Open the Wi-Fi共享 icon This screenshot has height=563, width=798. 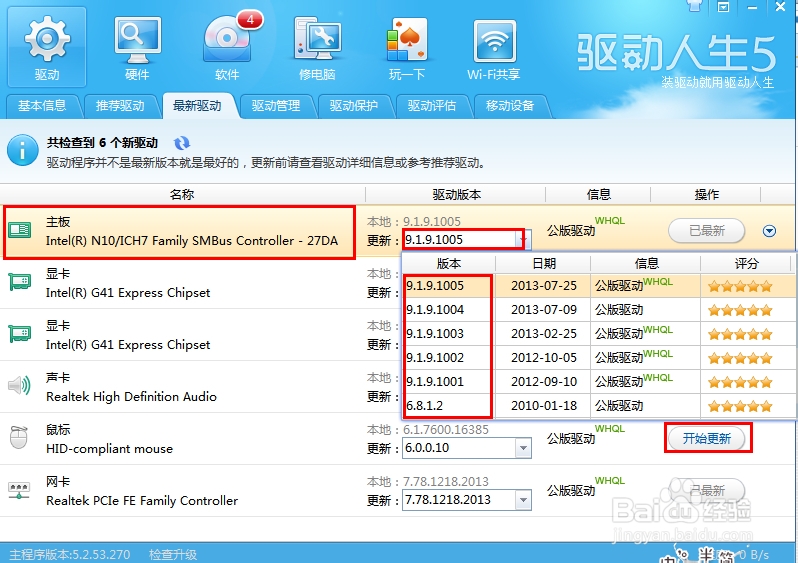point(494,47)
